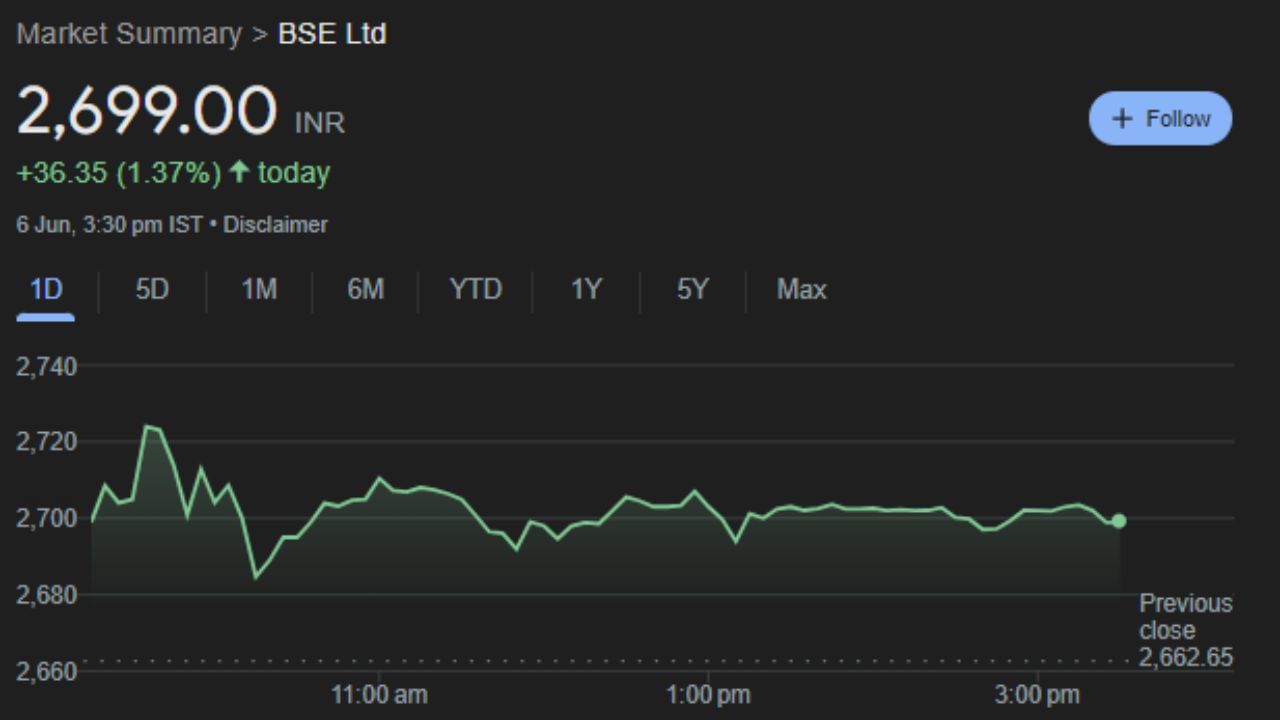Viewport: 1280px width, 720px height.
Task: Click the green up arrow beside today
Action: [x=238, y=172]
